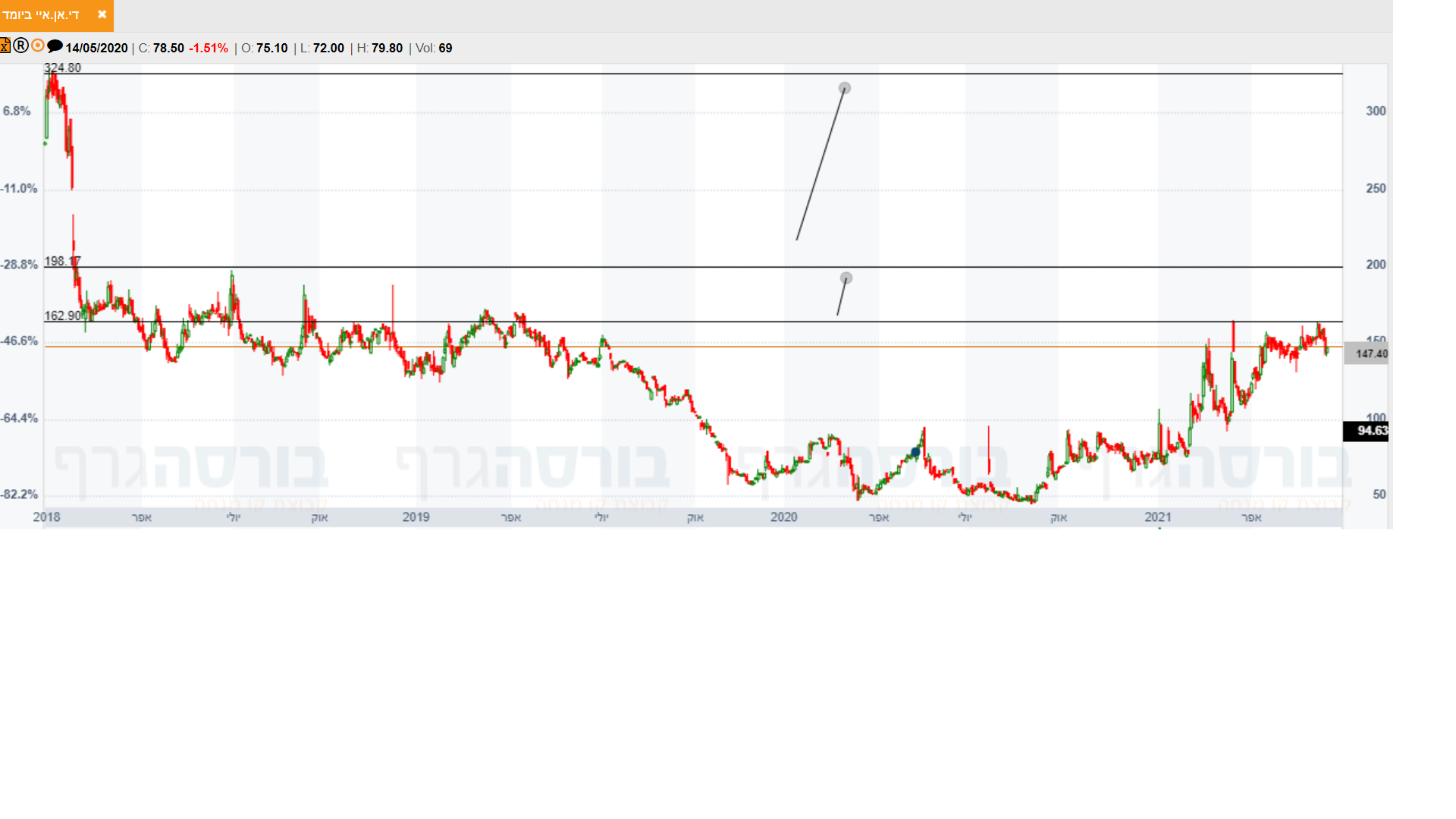Grab the upper trend line handle circle

pos(845,89)
